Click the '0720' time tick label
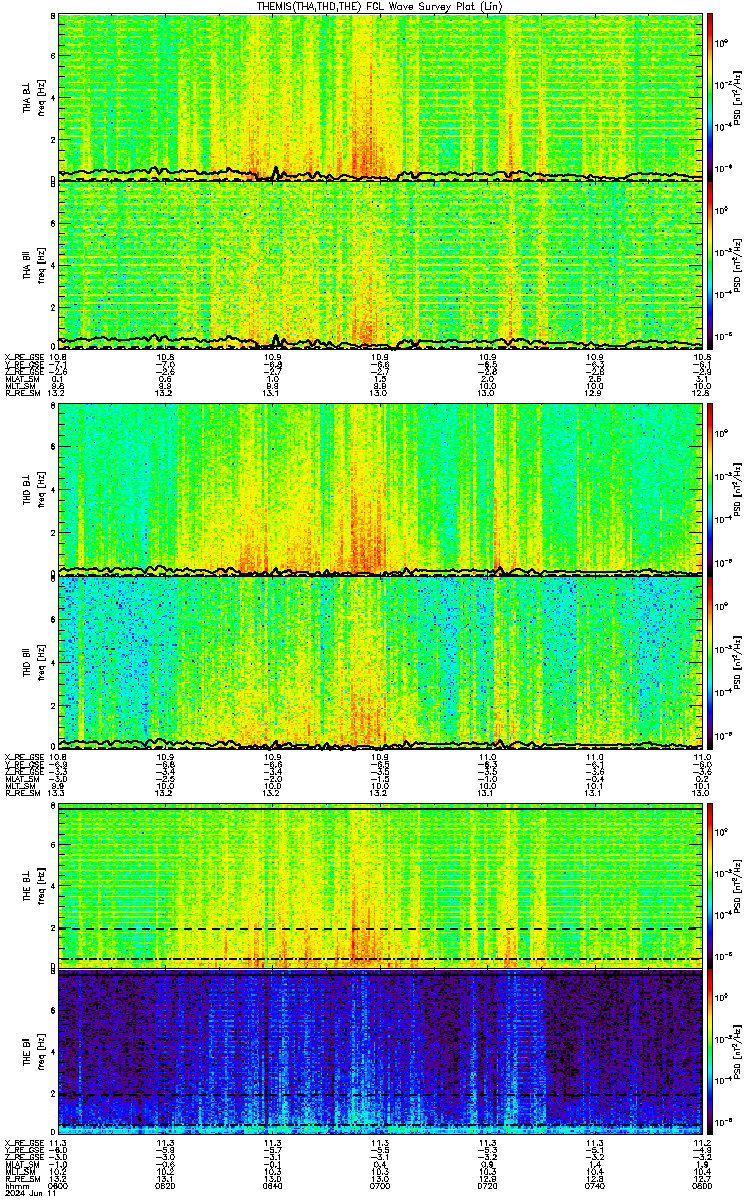Screen dimensions: 750x1200 click(x=487, y=1186)
